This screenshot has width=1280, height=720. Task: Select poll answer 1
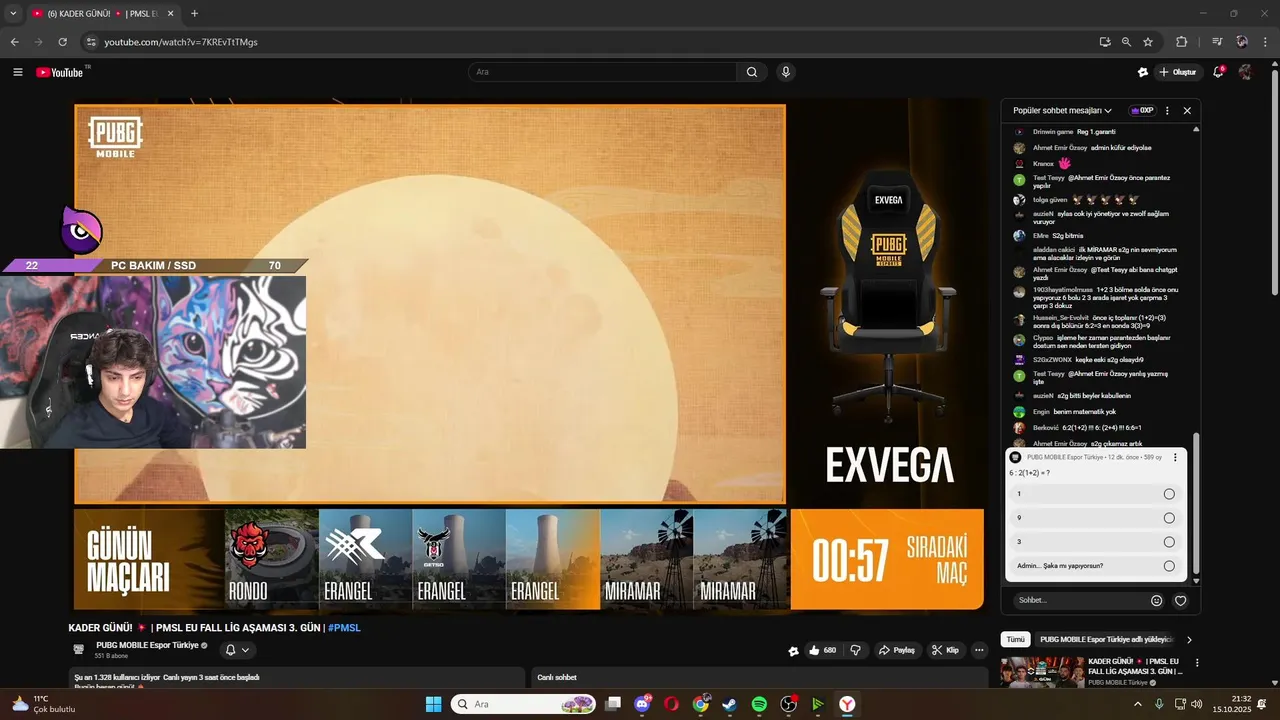(1096, 494)
